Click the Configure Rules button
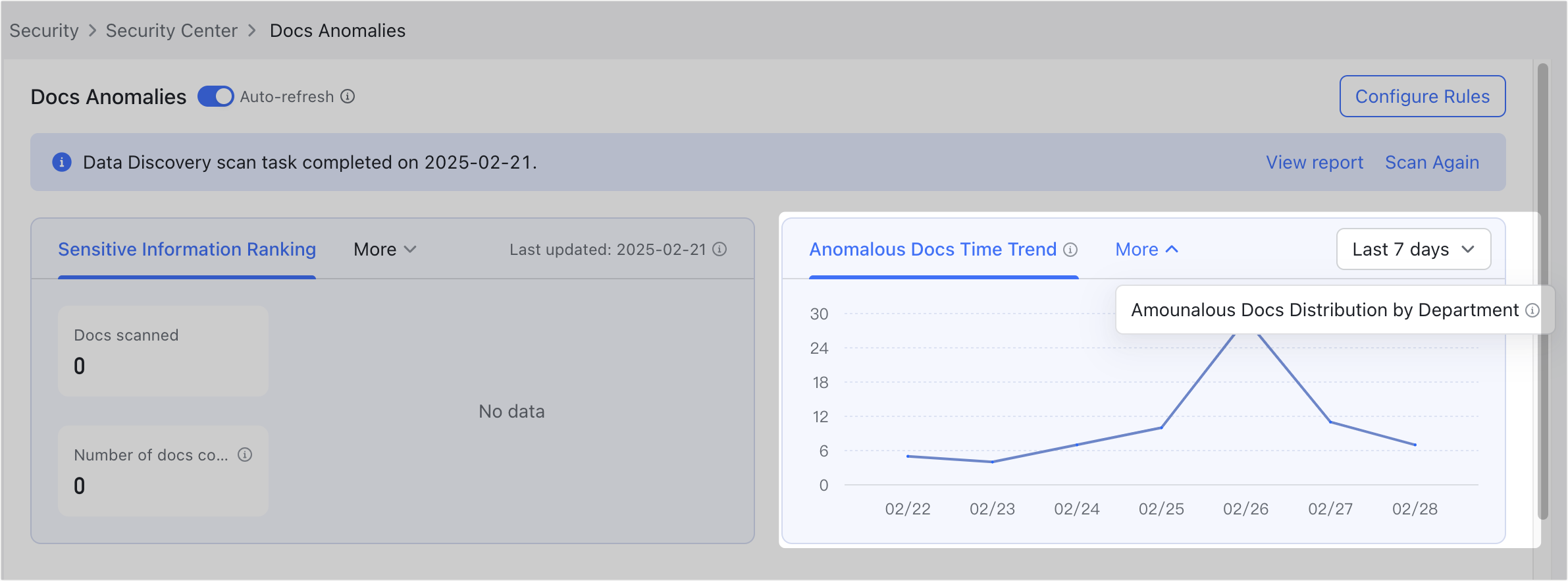Viewport: 1568px width, 581px height. click(x=1422, y=97)
